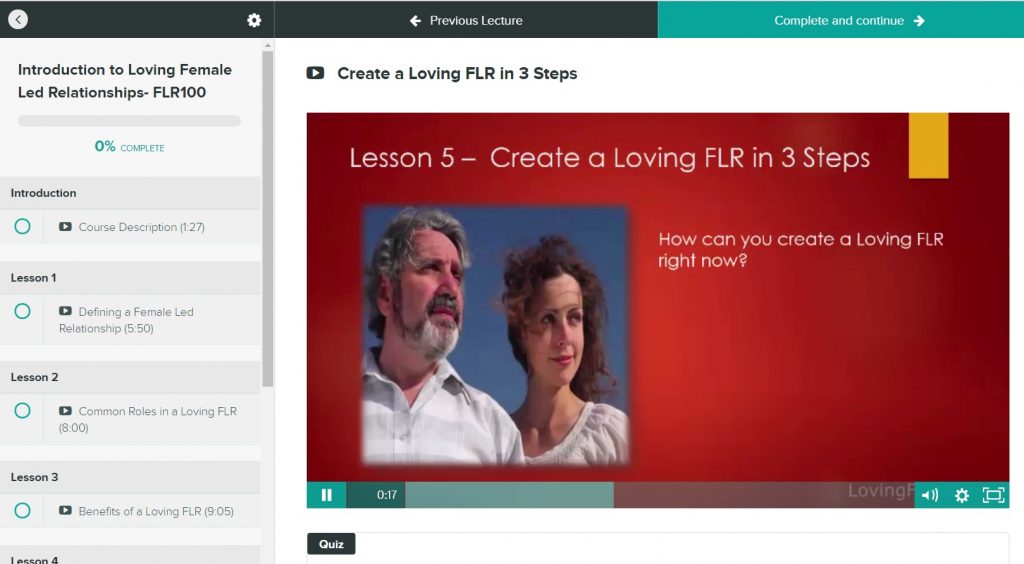
Task: Click Complete and continue button
Action: (x=840, y=20)
